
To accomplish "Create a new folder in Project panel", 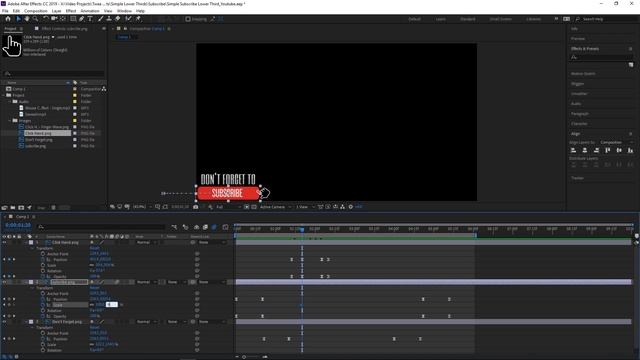I will (13, 207).
